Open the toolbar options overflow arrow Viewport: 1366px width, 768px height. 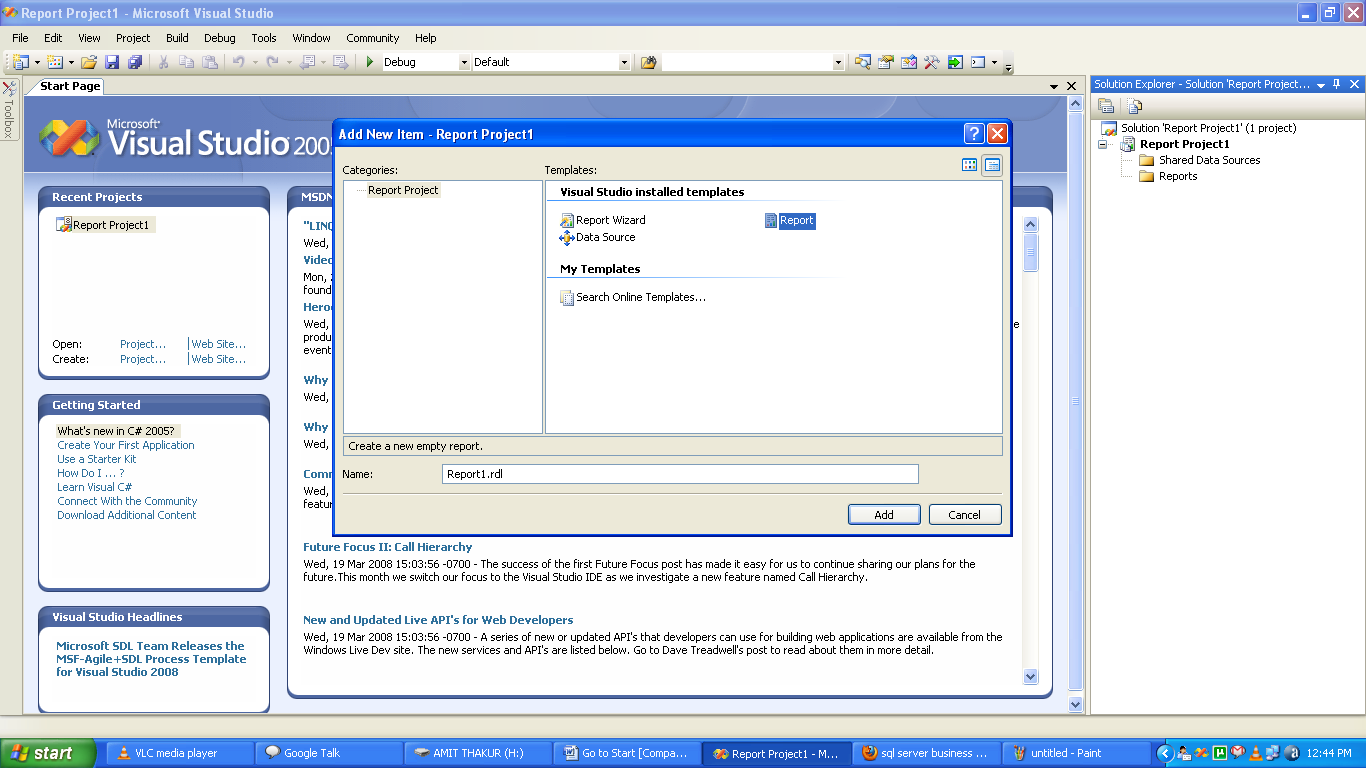click(1008, 66)
